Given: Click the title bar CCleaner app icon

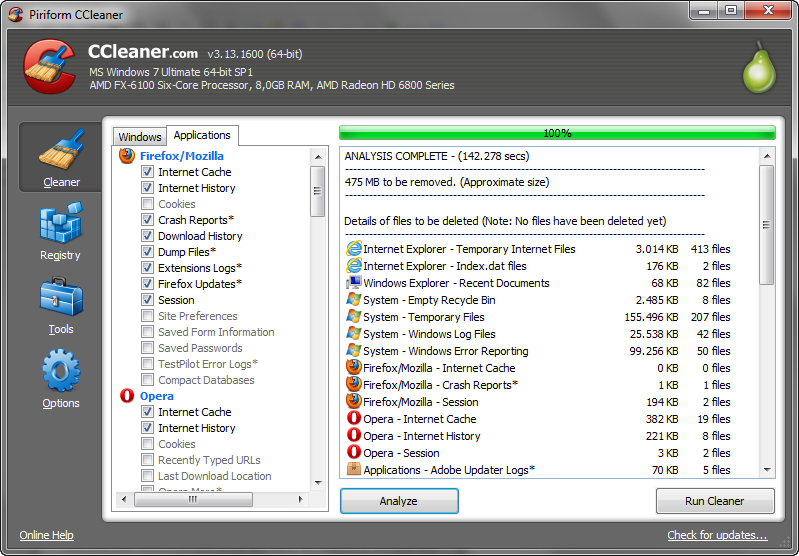Looking at the screenshot, I should point(15,14).
